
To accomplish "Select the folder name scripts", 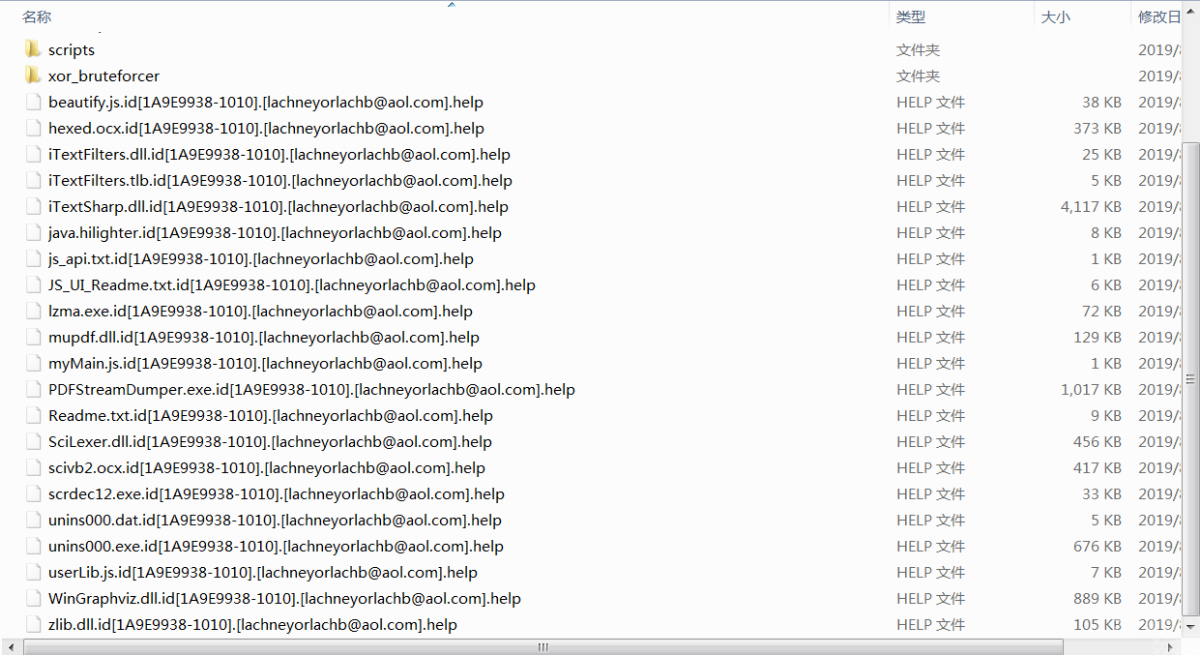I will tap(71, 50).
